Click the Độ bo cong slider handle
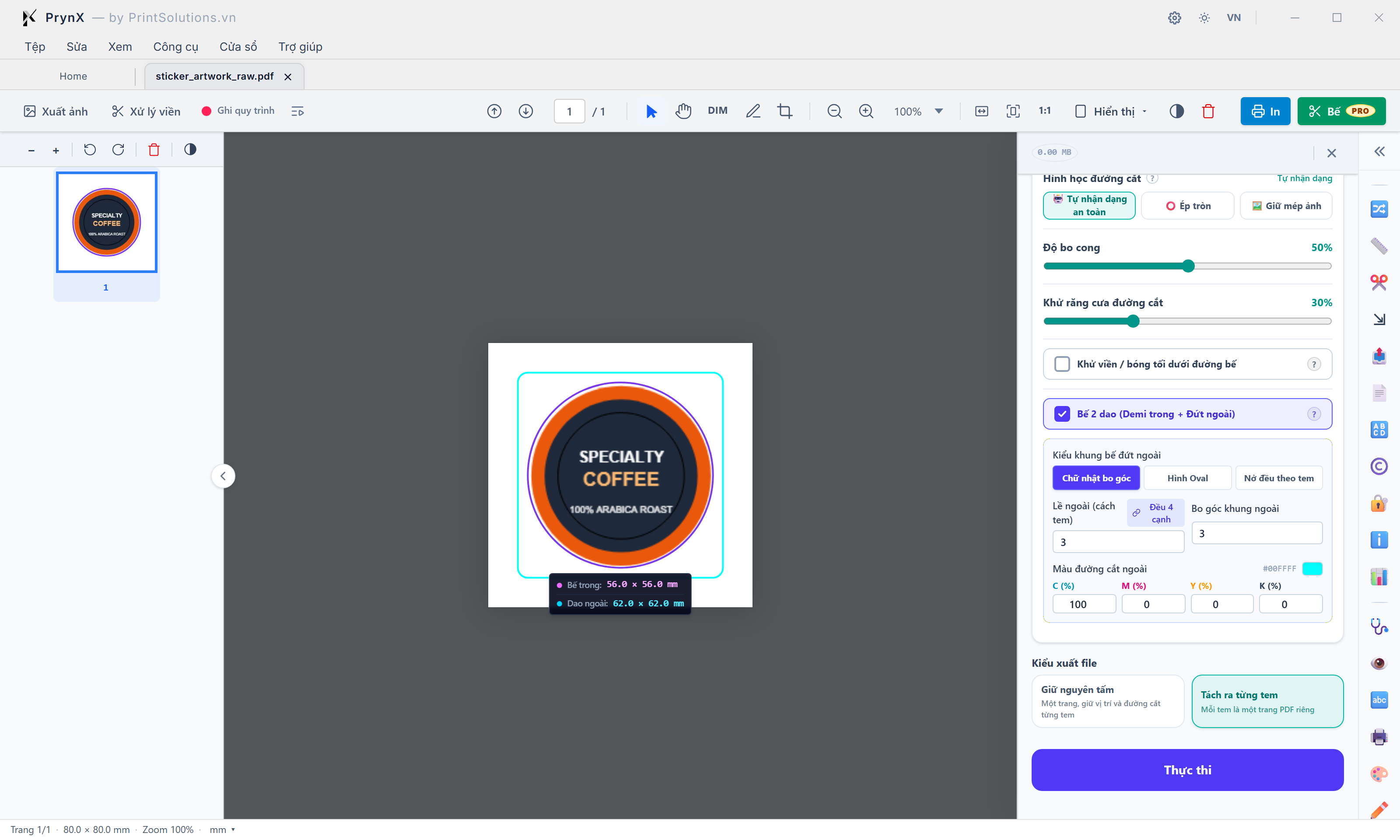Viewport: 1400px width, 840px height. 1188,266
